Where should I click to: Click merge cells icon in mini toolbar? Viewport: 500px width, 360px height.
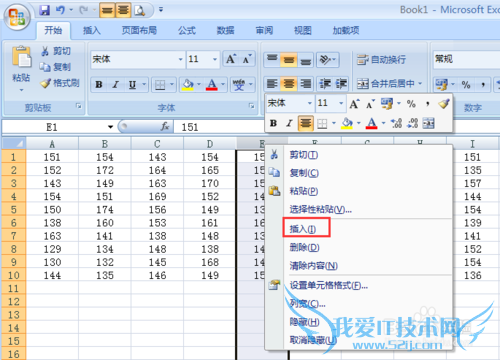(429, 123)
